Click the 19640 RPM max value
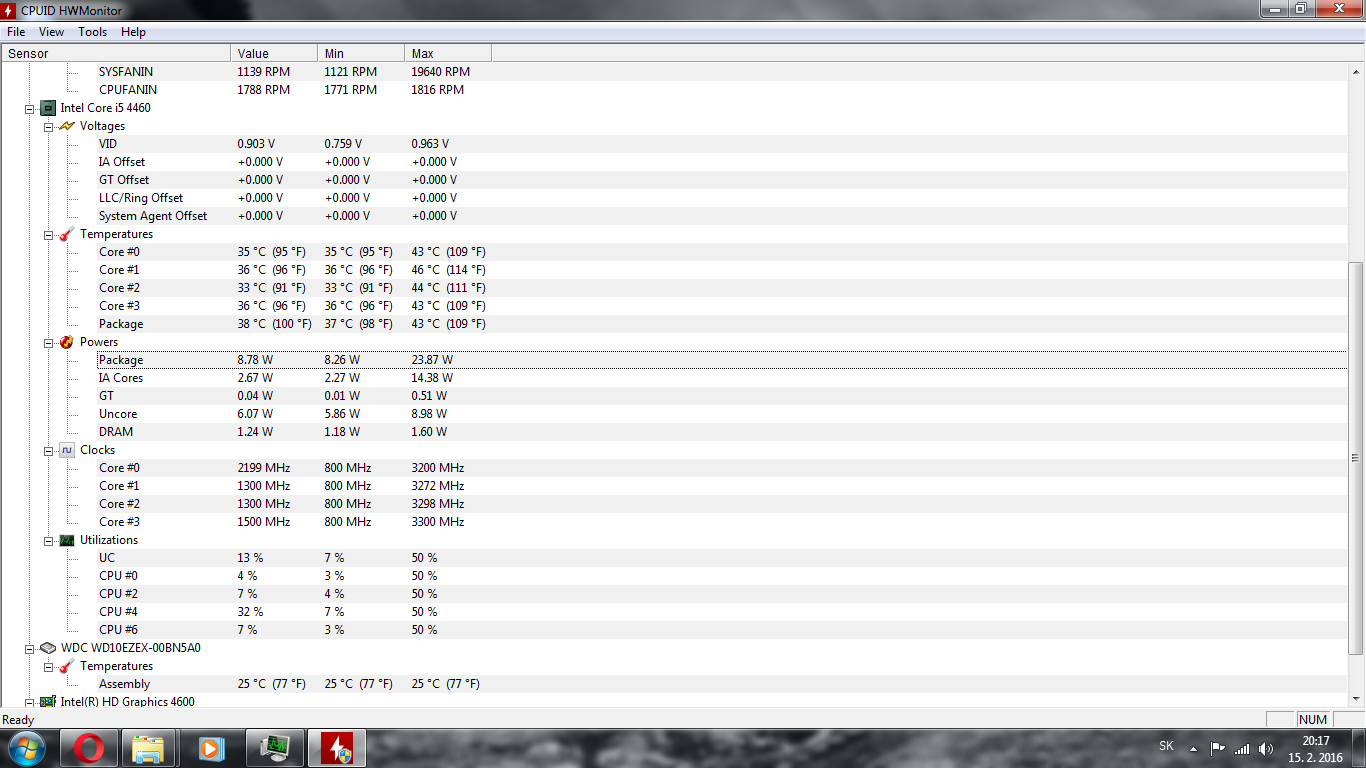The image size is (1366, 768). [x=440, y=72]
